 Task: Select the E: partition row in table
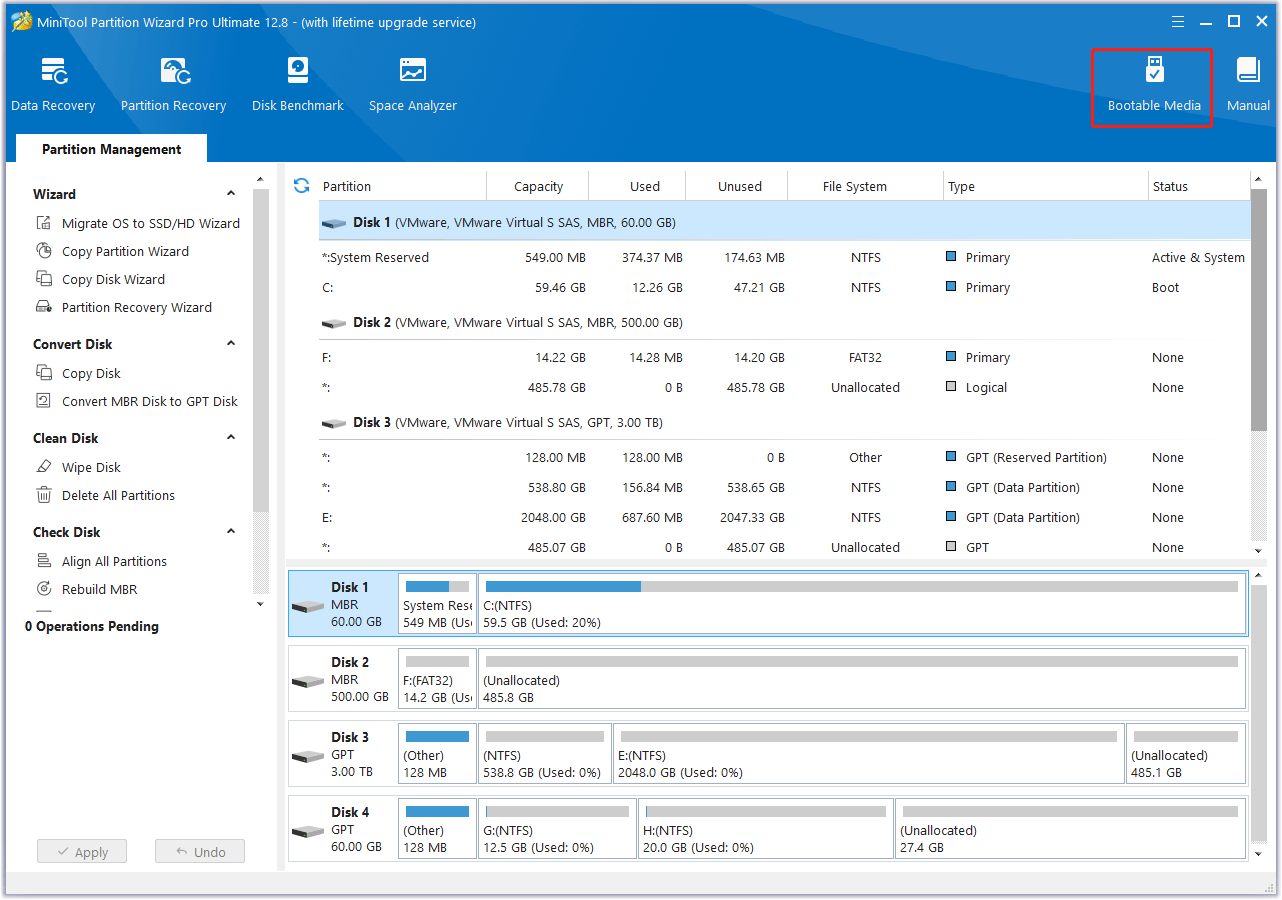(784, 517)
